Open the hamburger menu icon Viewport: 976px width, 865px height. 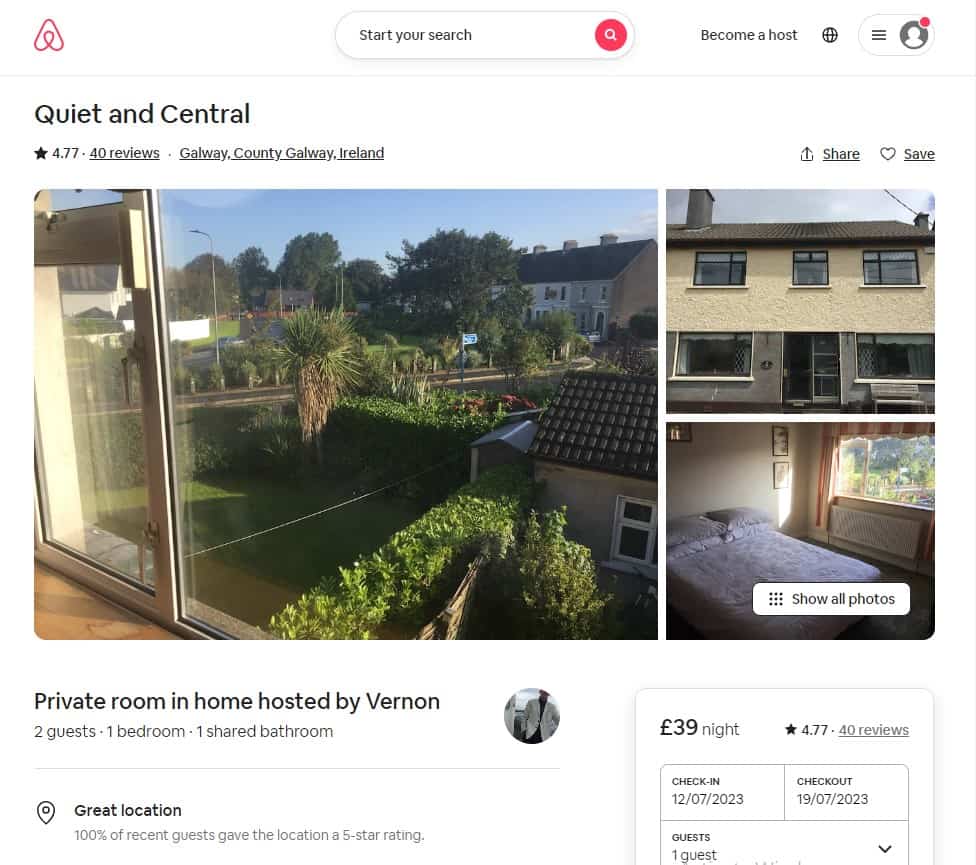[878, 35]
